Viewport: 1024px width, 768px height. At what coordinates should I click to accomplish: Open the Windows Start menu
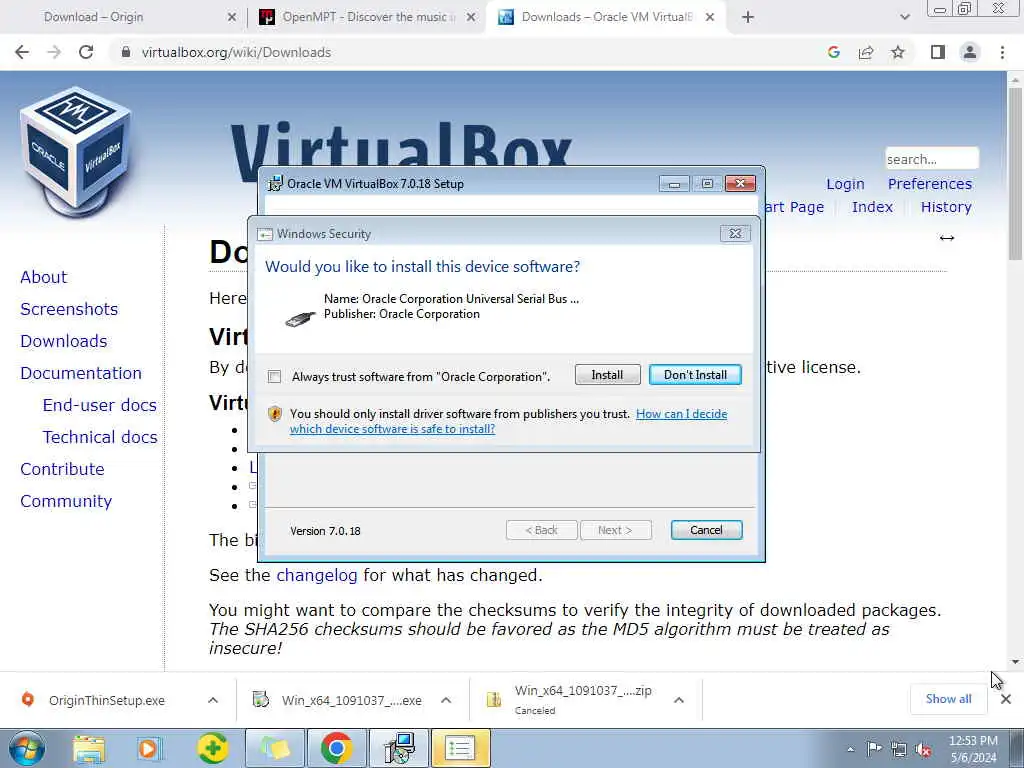coord(26,748)
